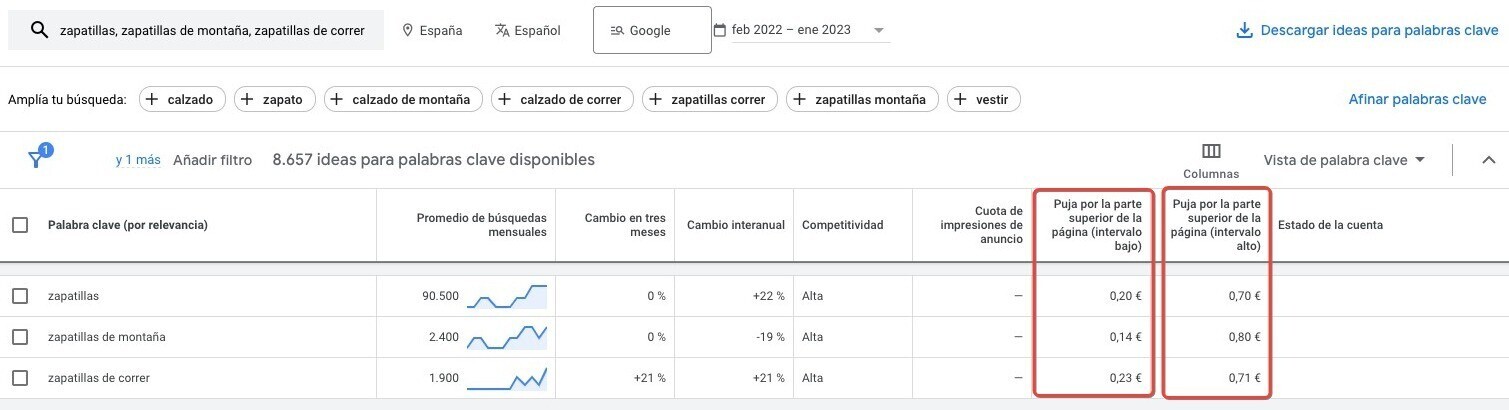
Task: Toggle the select-all header checkbox
Action: 20,225
